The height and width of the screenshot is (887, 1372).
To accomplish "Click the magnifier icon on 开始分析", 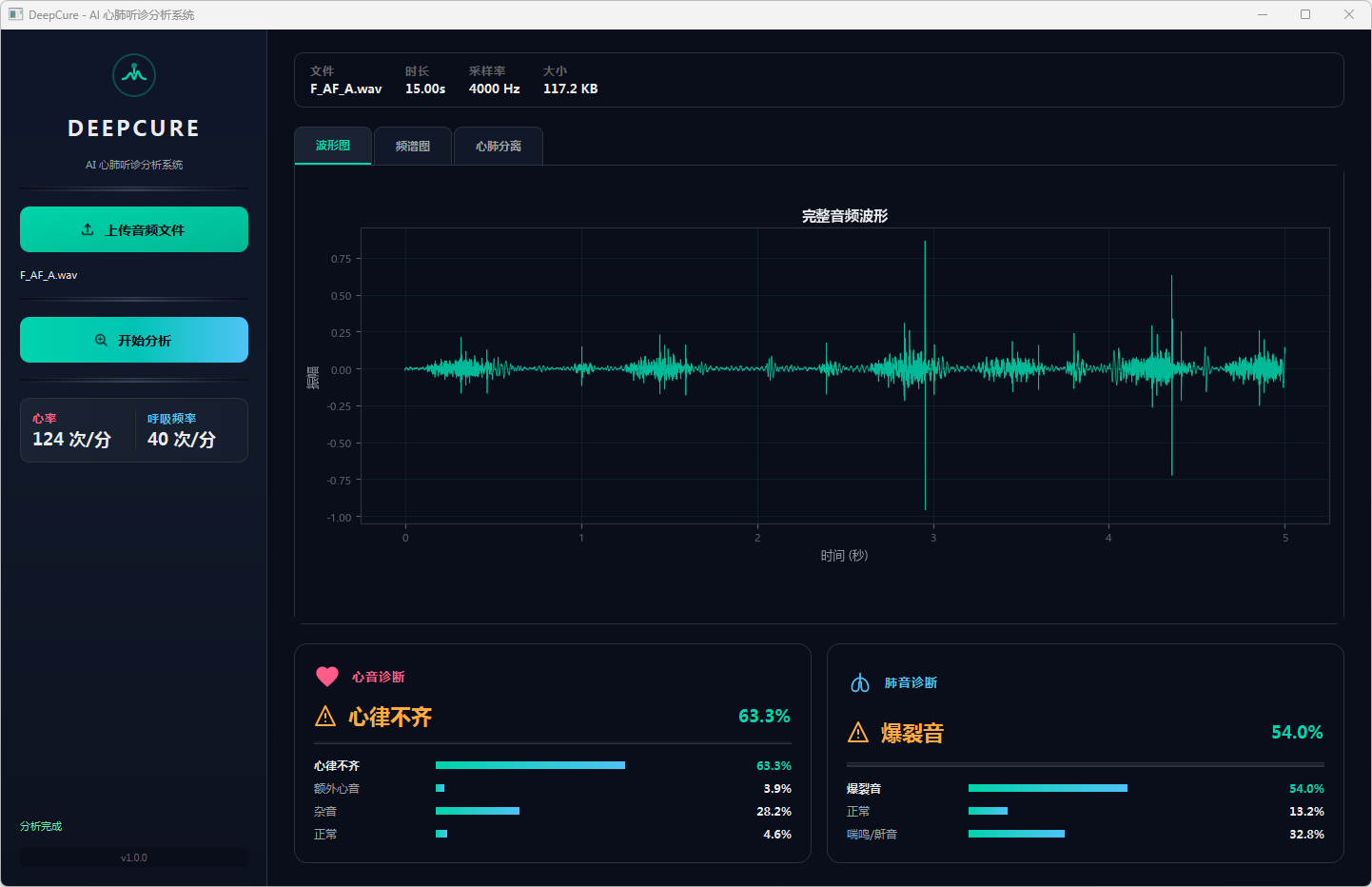I will (x=101, y=340).
